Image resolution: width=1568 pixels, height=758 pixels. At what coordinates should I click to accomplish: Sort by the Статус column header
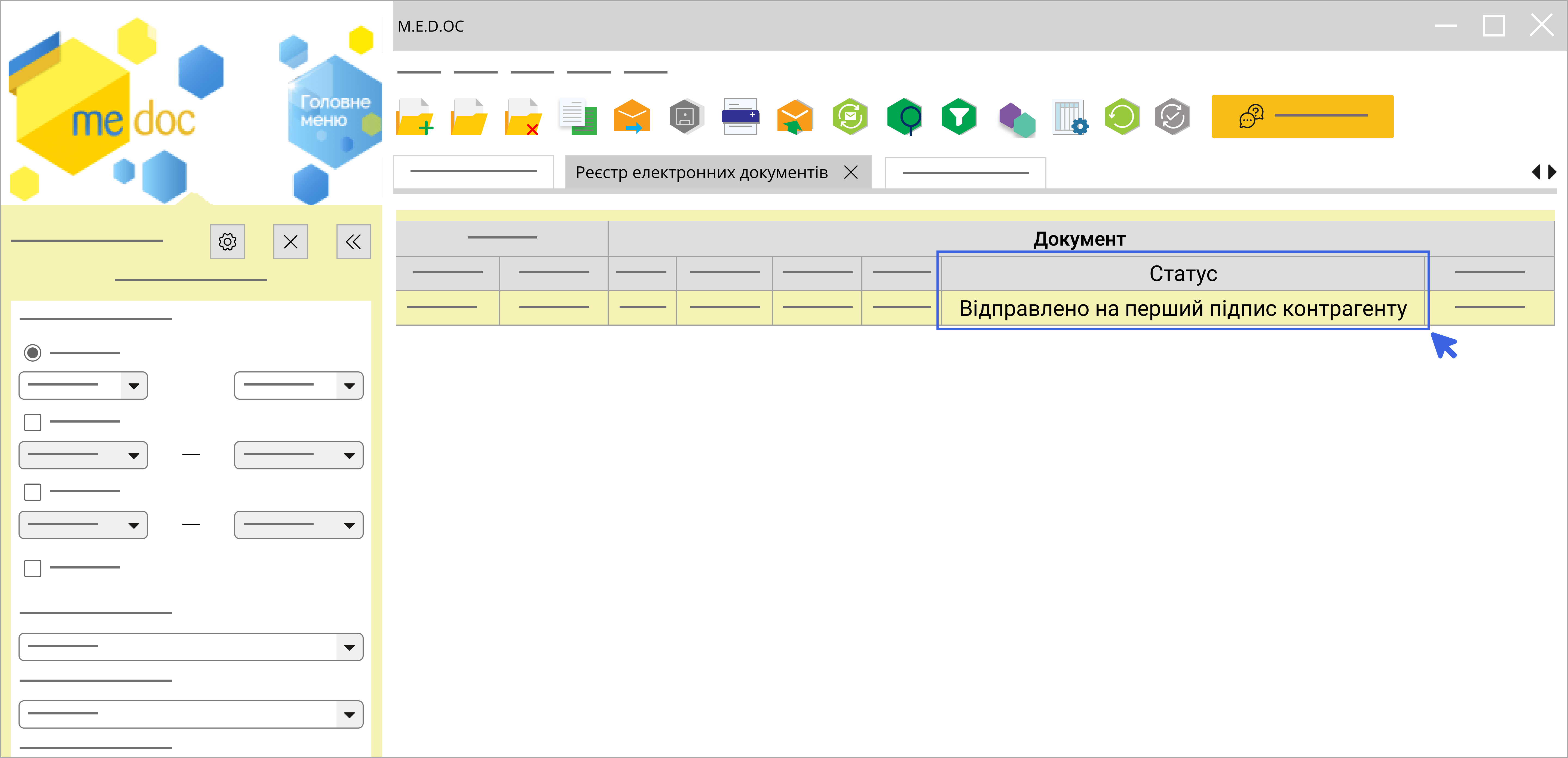point(1183,273)
